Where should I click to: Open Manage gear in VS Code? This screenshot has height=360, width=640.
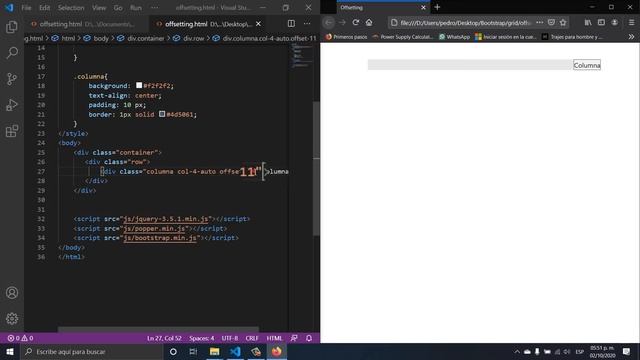click(12, 318)
